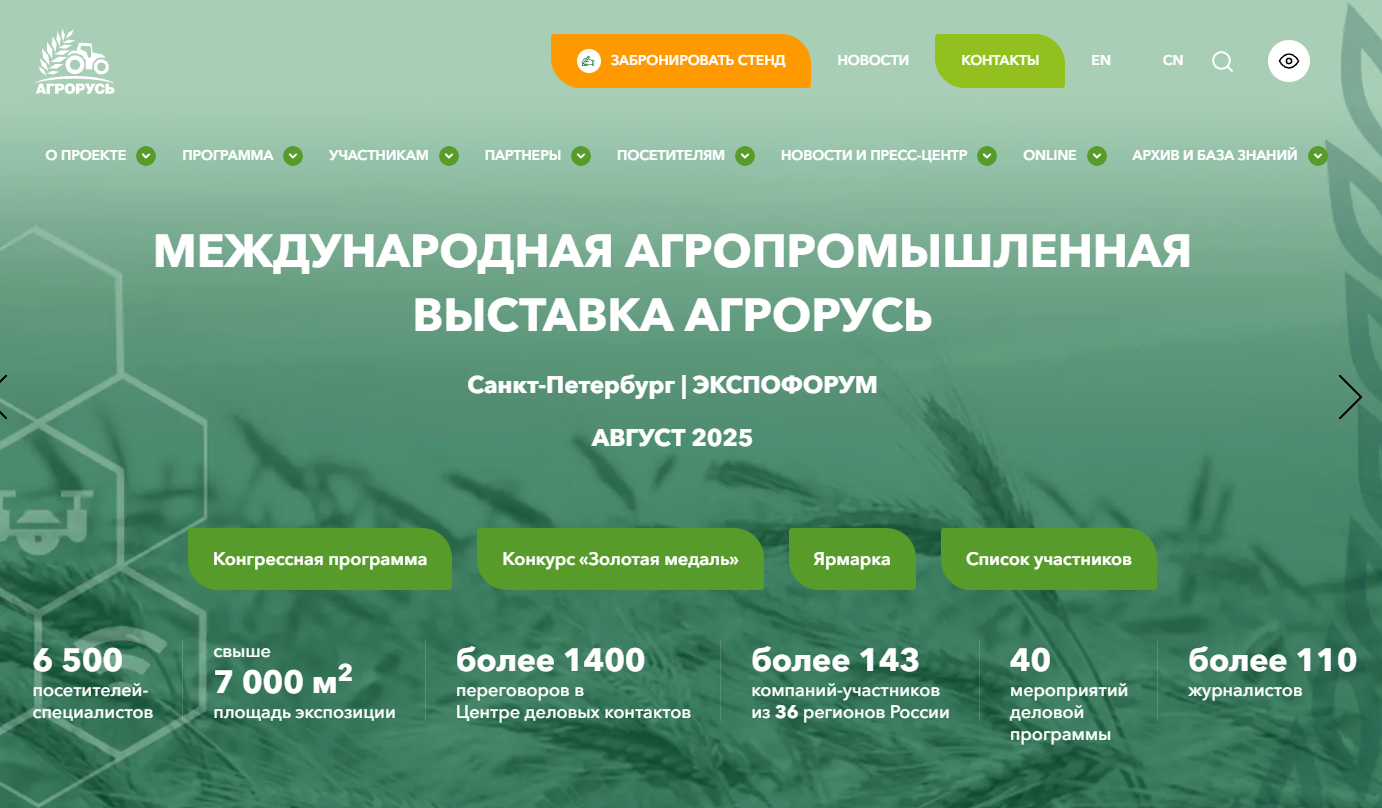Click the main exhibition title heading
This screenshot has height=808, width=1382.
pyautogui.click(x=672, y=283)
